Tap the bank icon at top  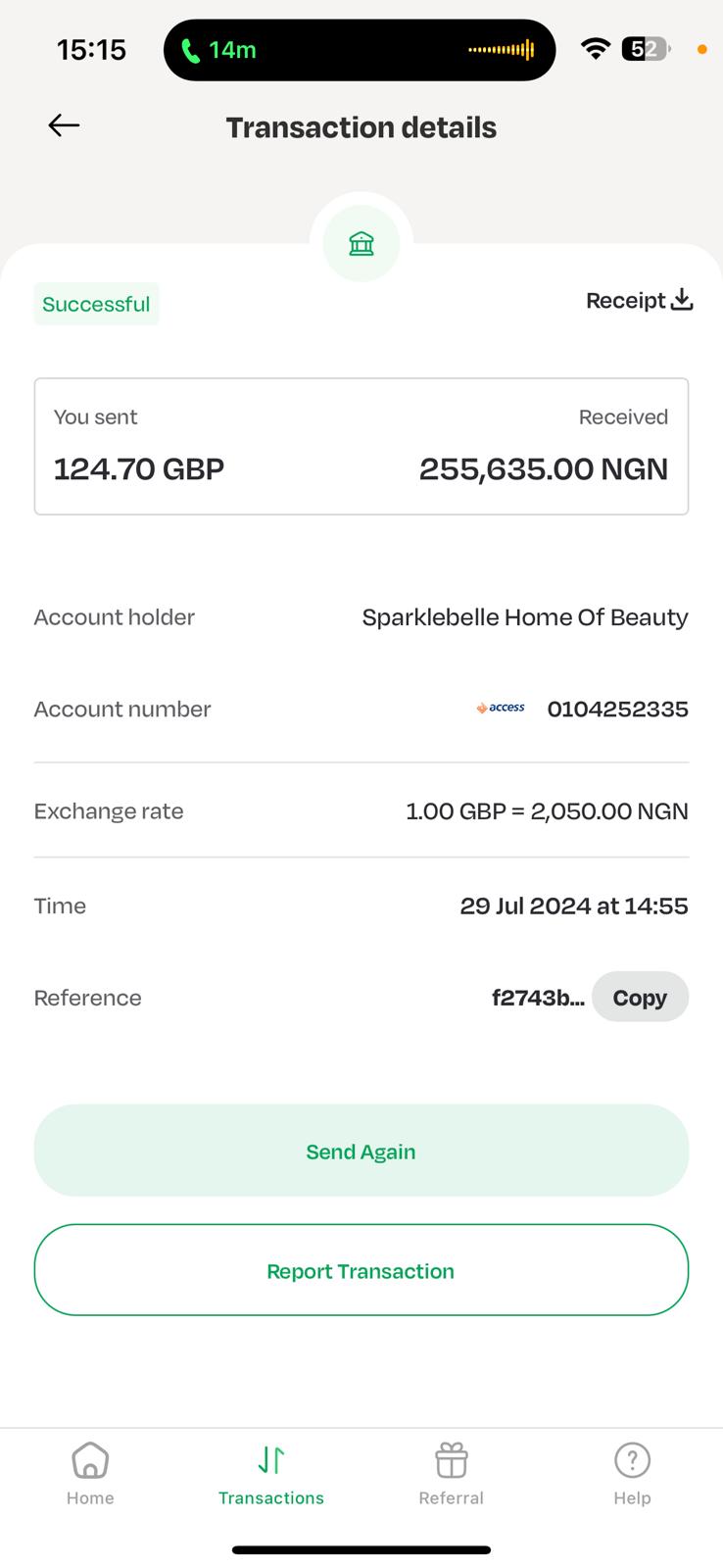361,243
